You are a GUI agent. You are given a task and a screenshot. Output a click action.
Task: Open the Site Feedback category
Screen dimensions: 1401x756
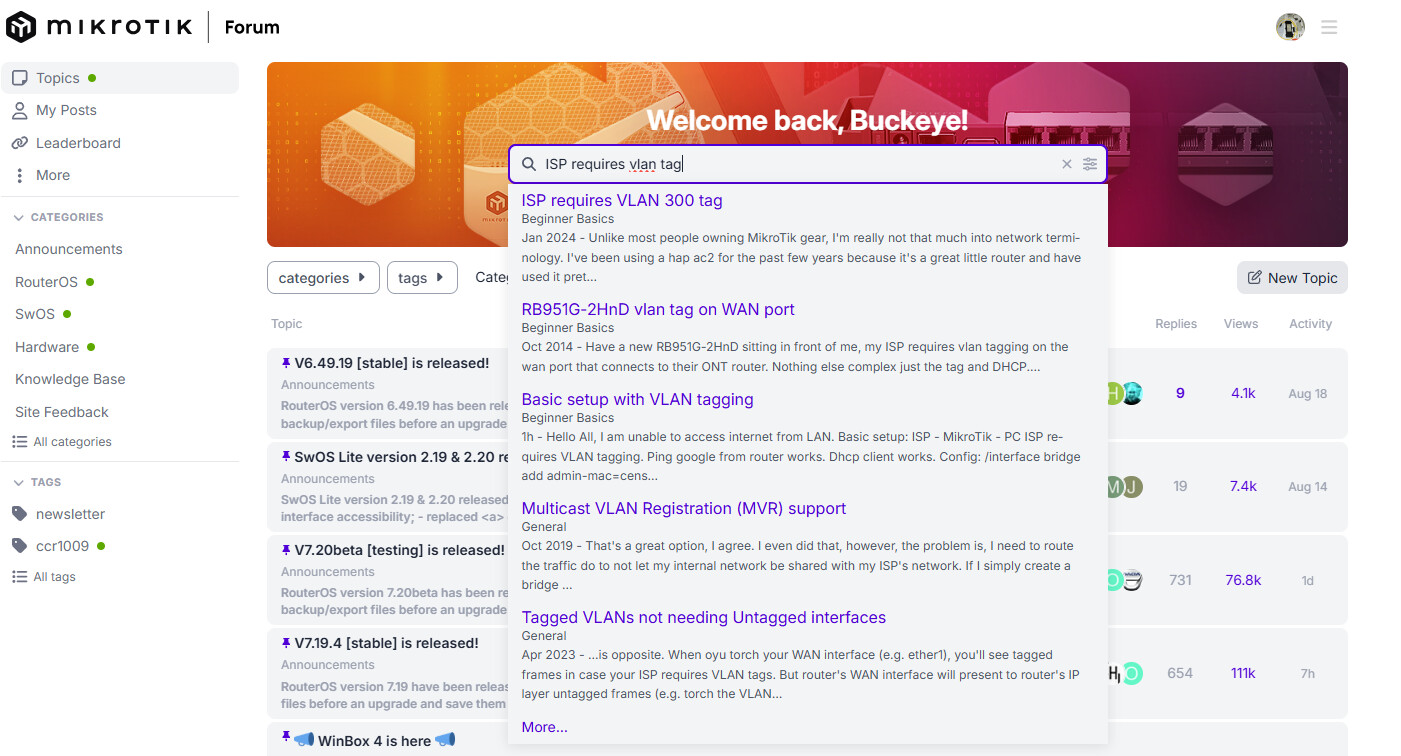62,412
